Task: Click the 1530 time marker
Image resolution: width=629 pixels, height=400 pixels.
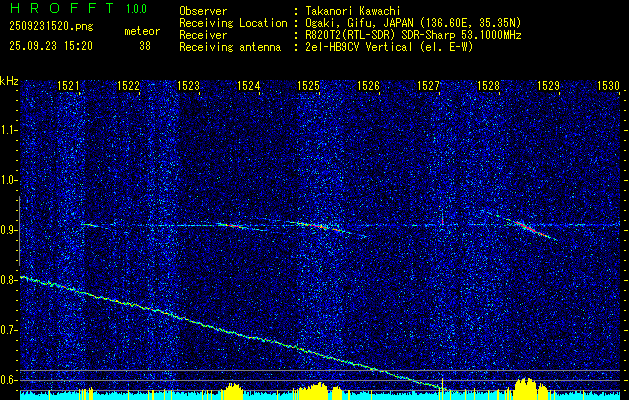Action: [x=608, y=85]
